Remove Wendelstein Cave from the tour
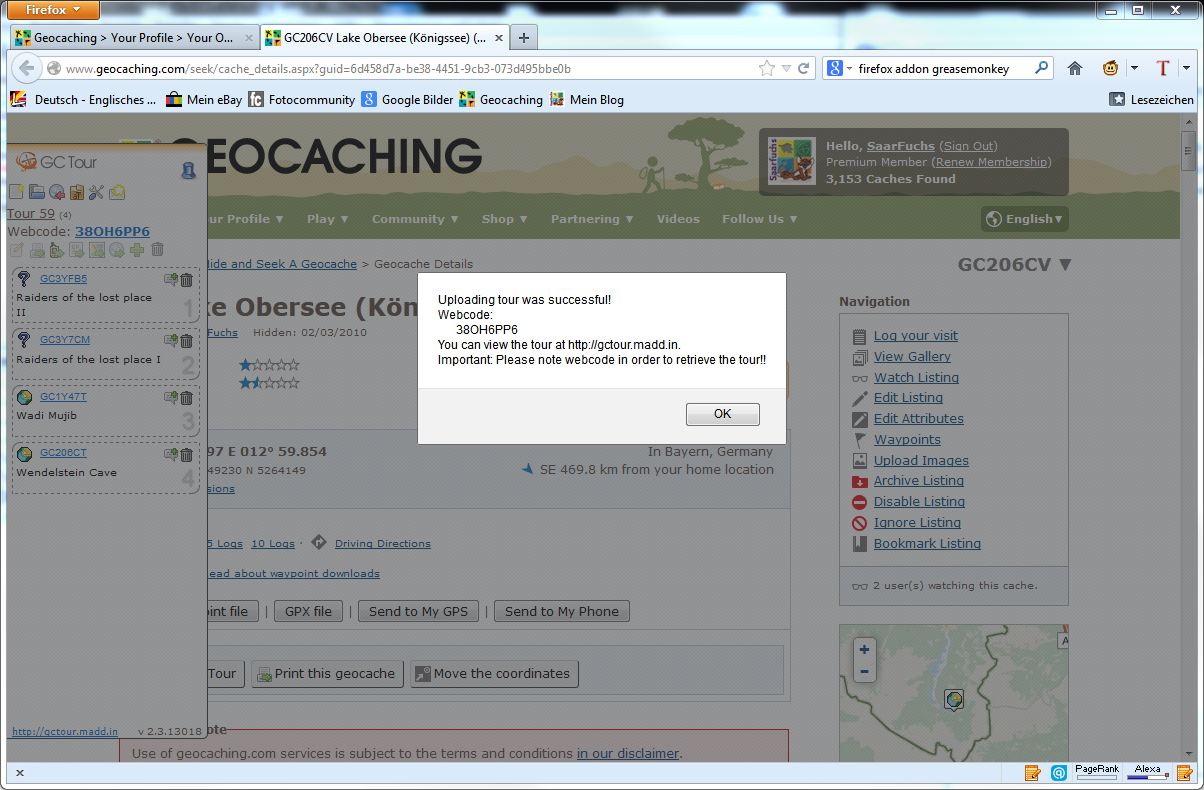The image size is (1204, 790). [186, 455]
